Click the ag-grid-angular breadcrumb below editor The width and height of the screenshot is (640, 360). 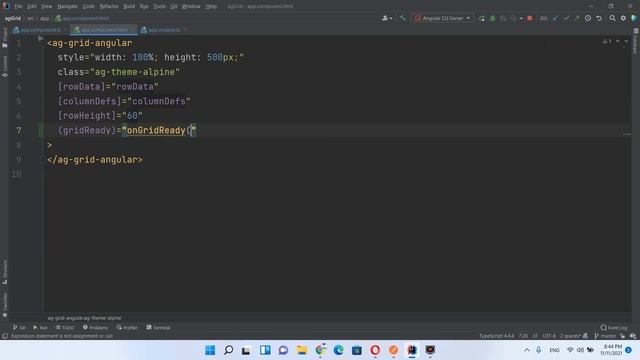click(84, 318)
